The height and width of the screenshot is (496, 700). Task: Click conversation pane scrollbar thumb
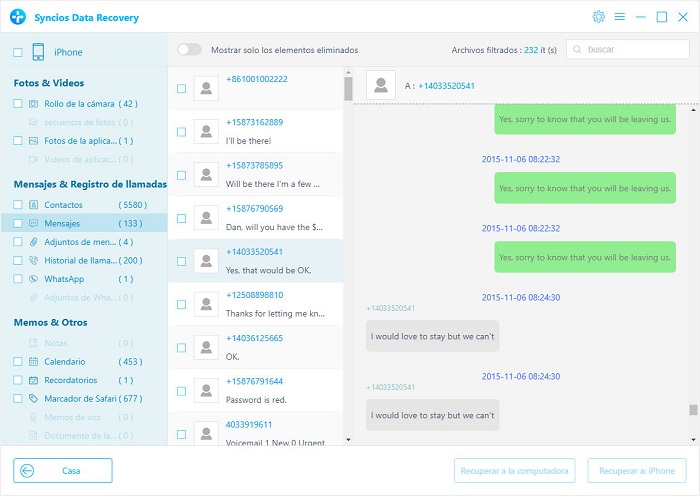click(693, 410)
